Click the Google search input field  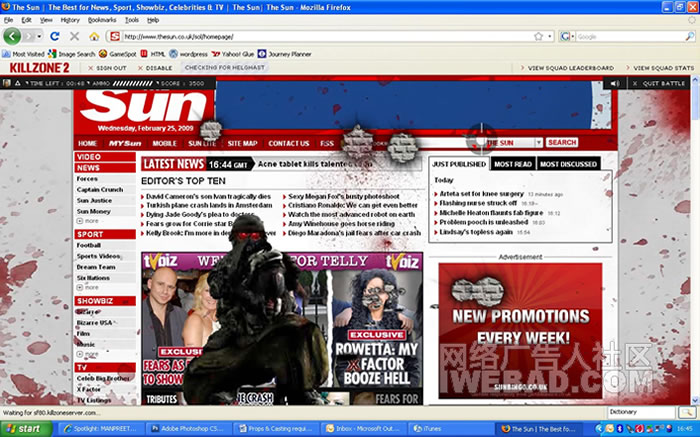pyautogui.click(x=629, y=37)
